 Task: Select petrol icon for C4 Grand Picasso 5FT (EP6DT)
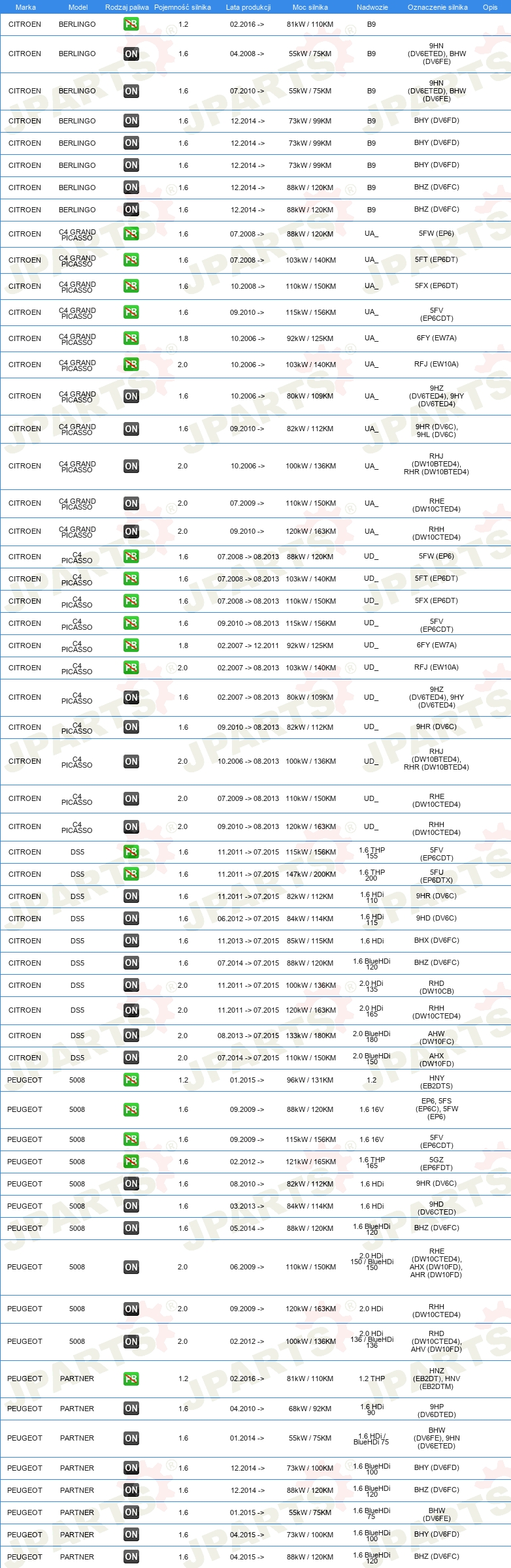(x=131, y=260)
